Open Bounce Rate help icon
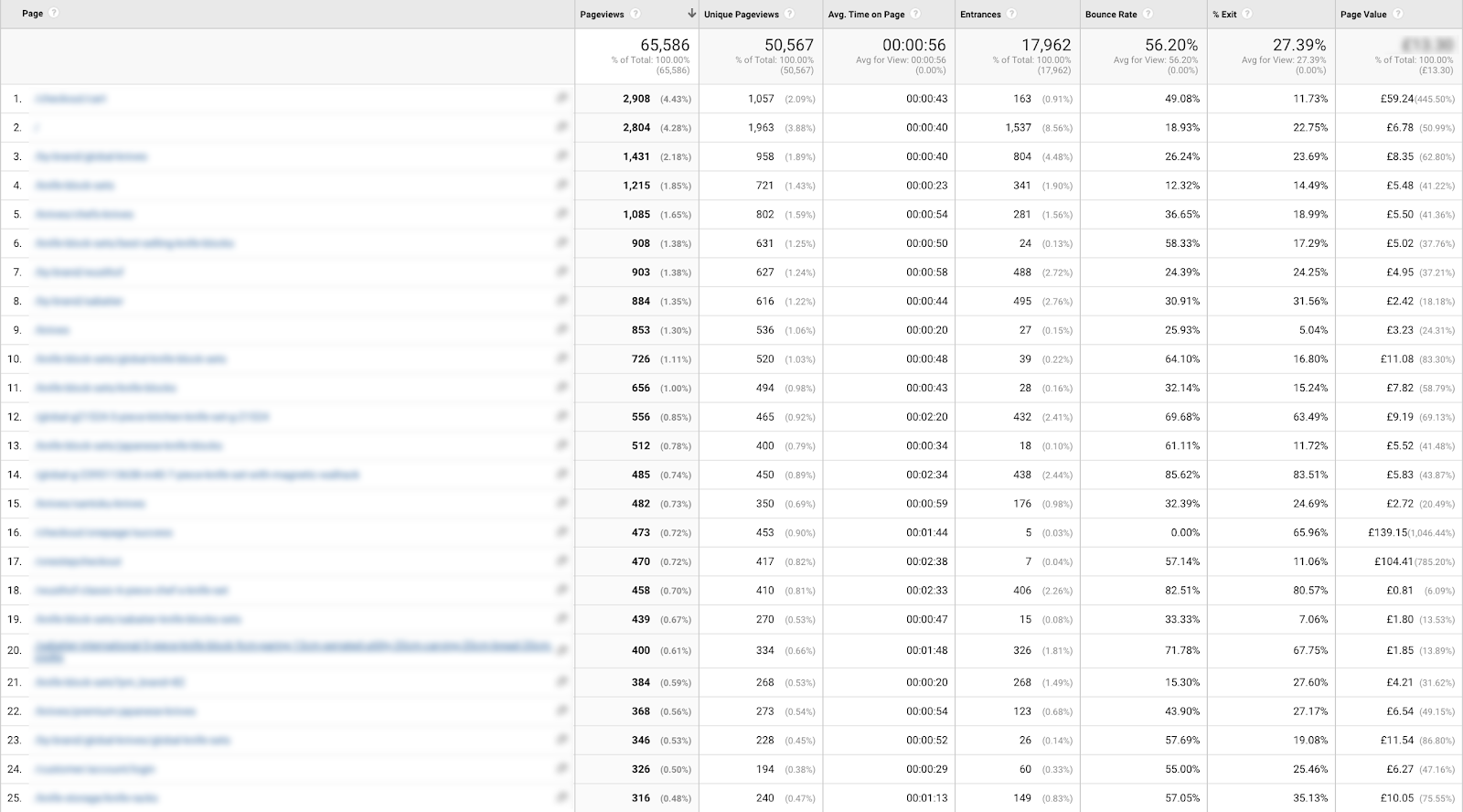The width and height of the screenshot is (1463, 812). (1148, 14)
